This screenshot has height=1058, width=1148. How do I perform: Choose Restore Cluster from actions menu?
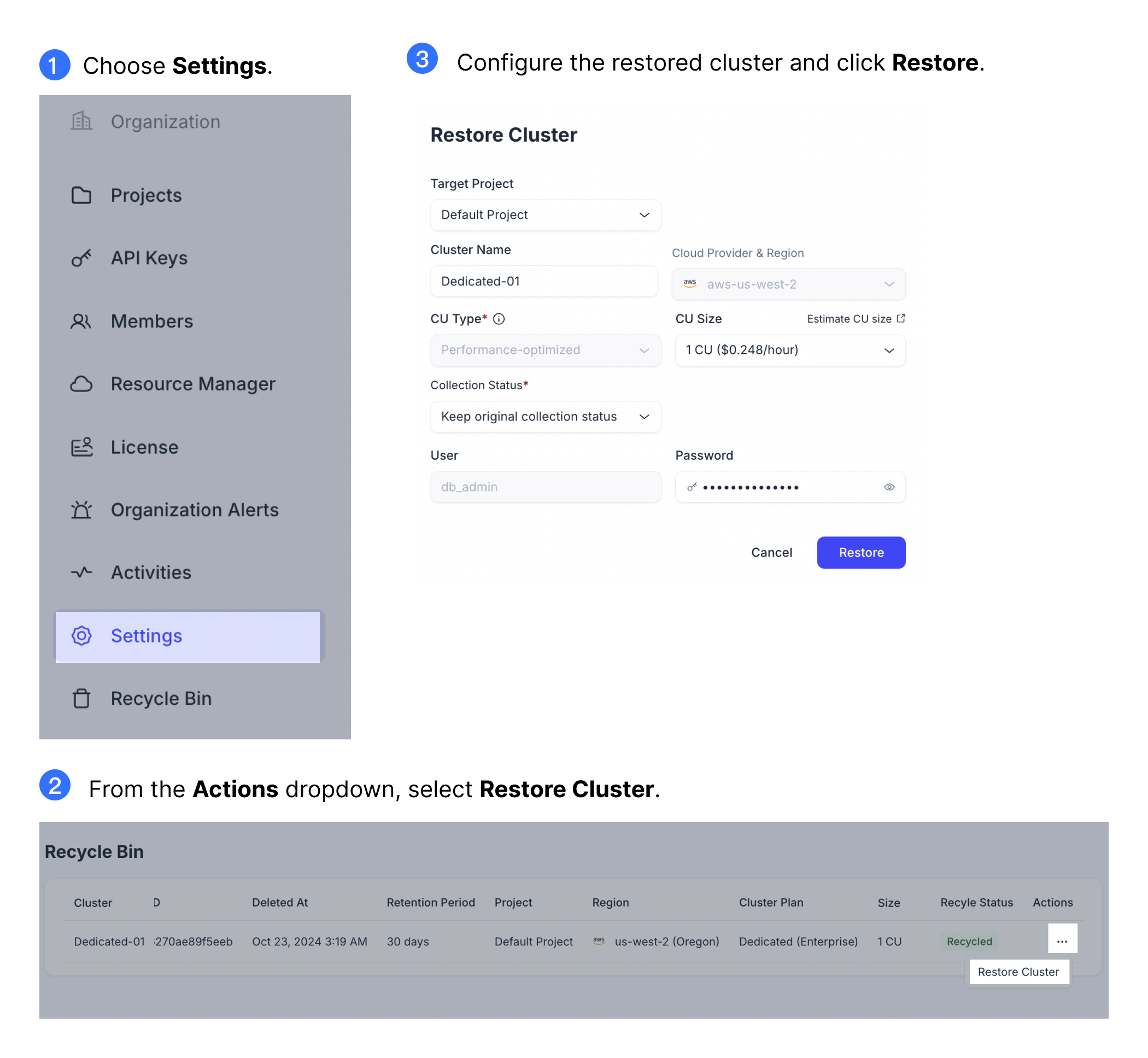tap(1018, 972)
